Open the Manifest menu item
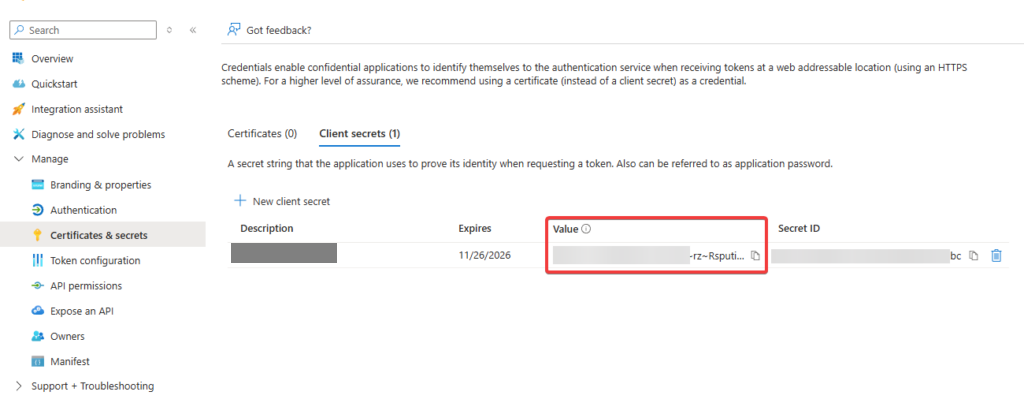1024x414 pixels. (x=70, y=361)
